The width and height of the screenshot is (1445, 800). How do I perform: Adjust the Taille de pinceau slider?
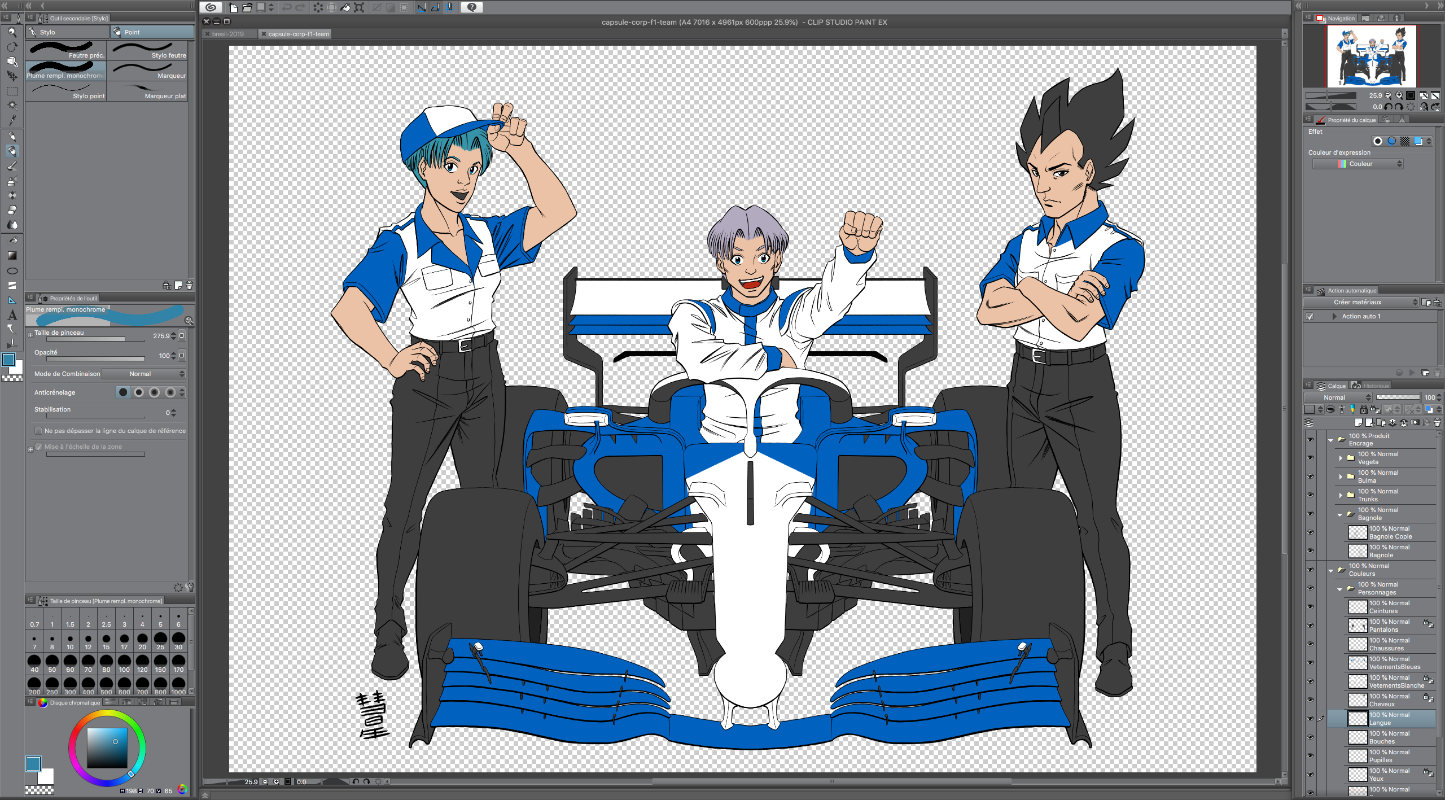(x=95, y=339)
